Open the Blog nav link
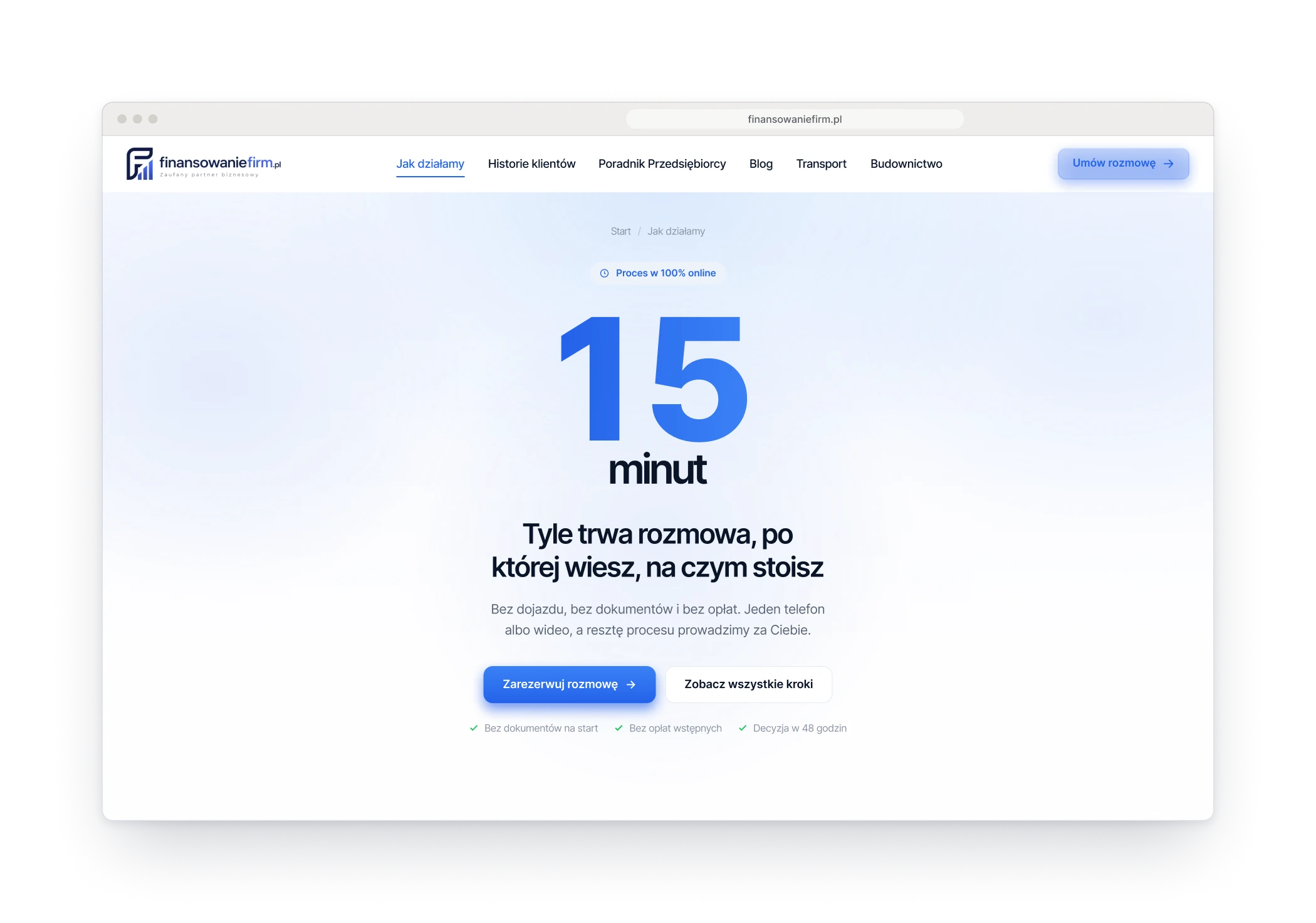The height and width of the screenshot is (923, 1316). point(761,164)
